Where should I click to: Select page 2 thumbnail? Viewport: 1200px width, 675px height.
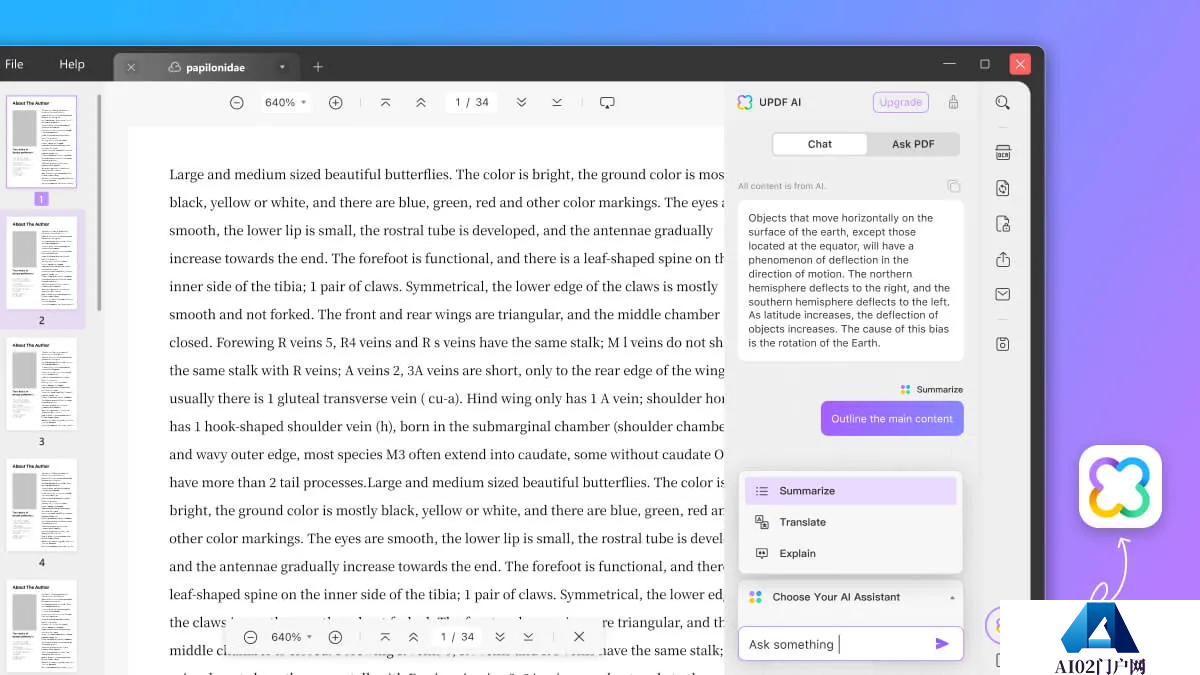click(41, 263)
